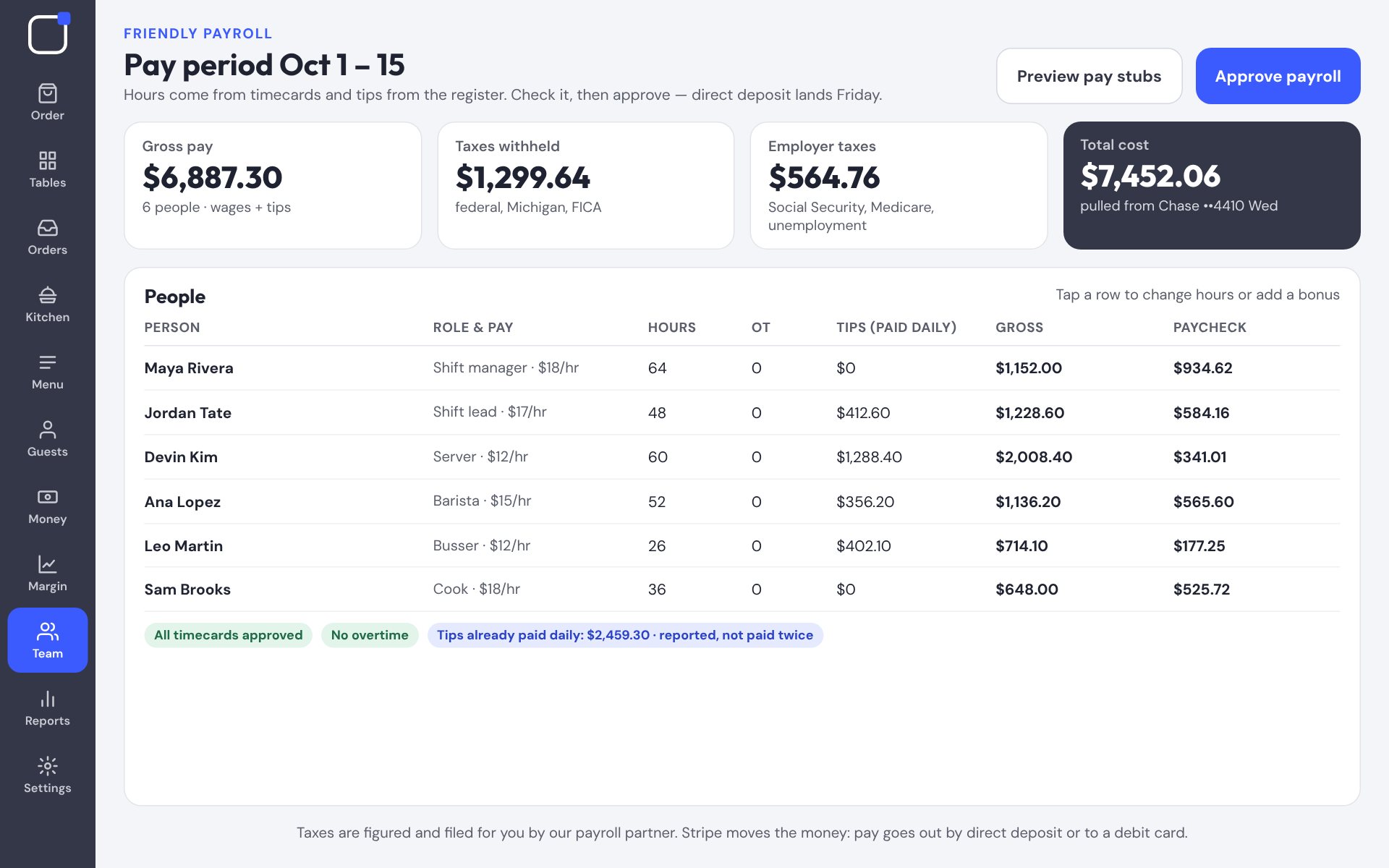Viewport: 1389px width, 868px height.
Task: Click Devin Kim's $1,288.40 tips value
Action: pyautogui.click(x=869, y=457)
